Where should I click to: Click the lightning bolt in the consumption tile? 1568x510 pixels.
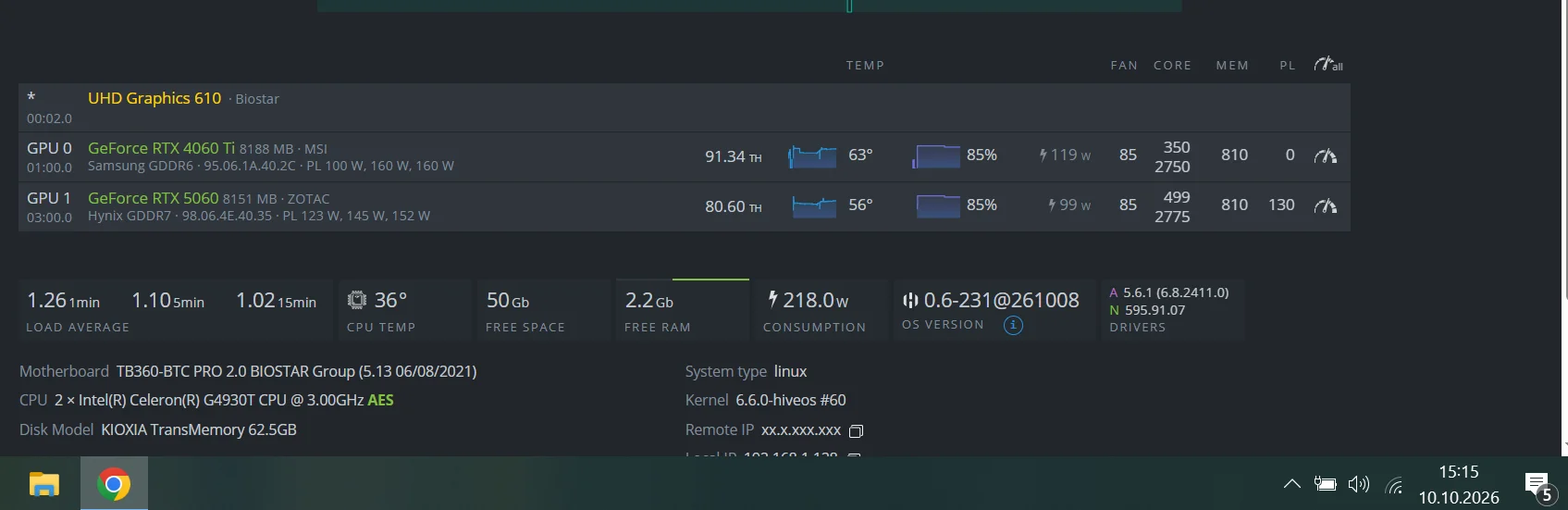point(772,299)
